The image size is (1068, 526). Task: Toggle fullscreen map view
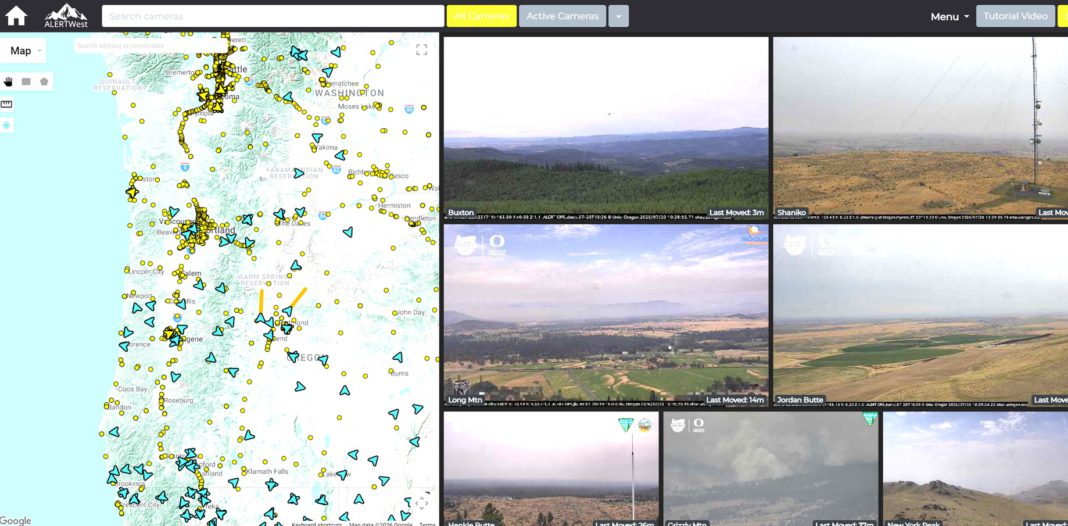pyautogui.click(x=422, y=49)
